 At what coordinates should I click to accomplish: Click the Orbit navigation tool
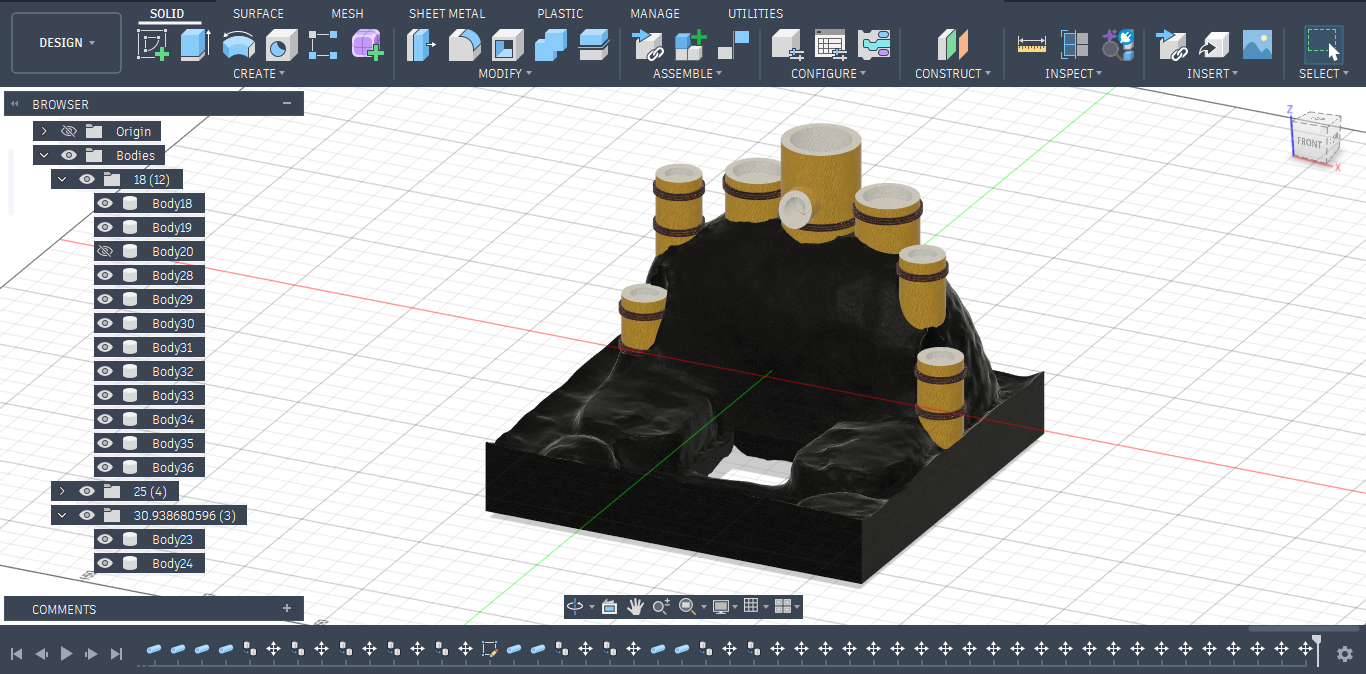point(575,606)
